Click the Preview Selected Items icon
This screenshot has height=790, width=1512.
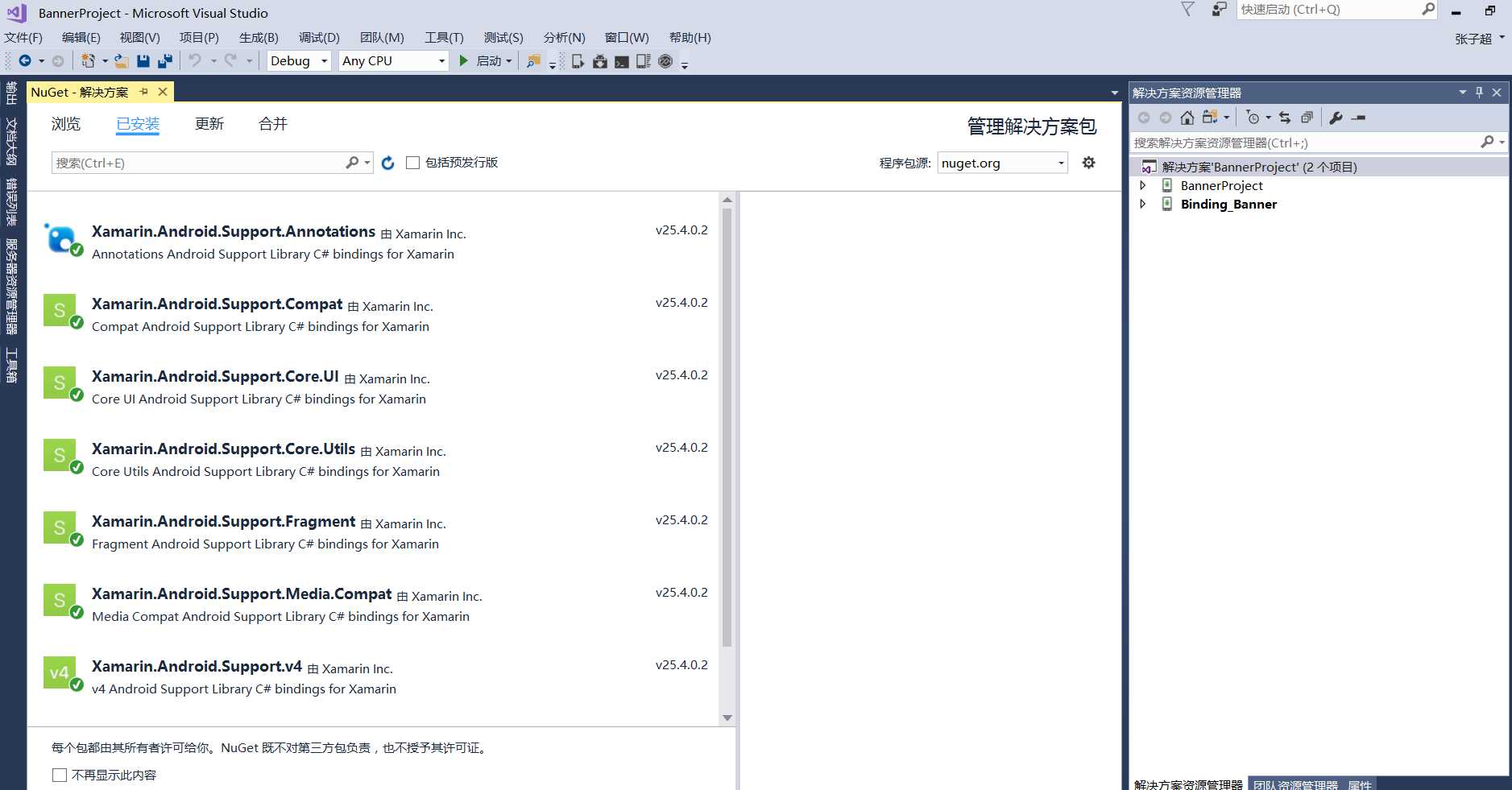[1359, 118]
